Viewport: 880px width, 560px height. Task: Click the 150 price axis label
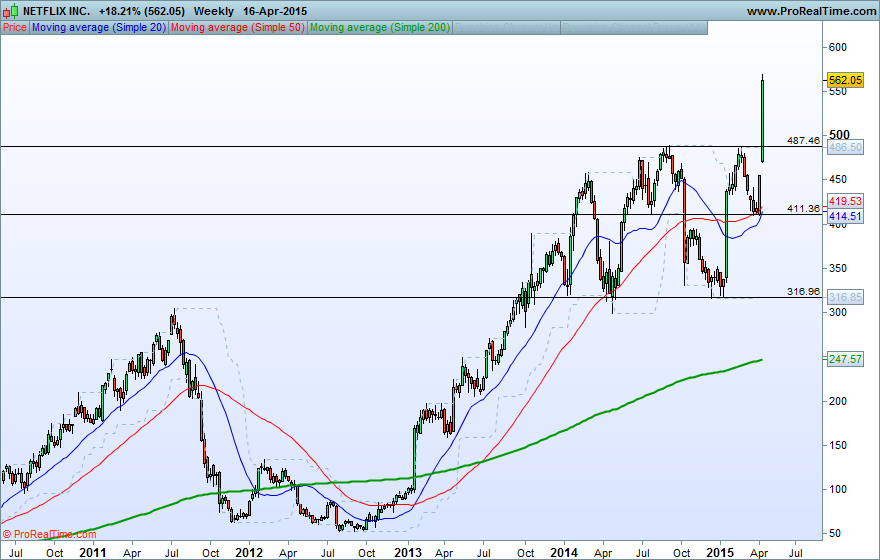[838, 446]
